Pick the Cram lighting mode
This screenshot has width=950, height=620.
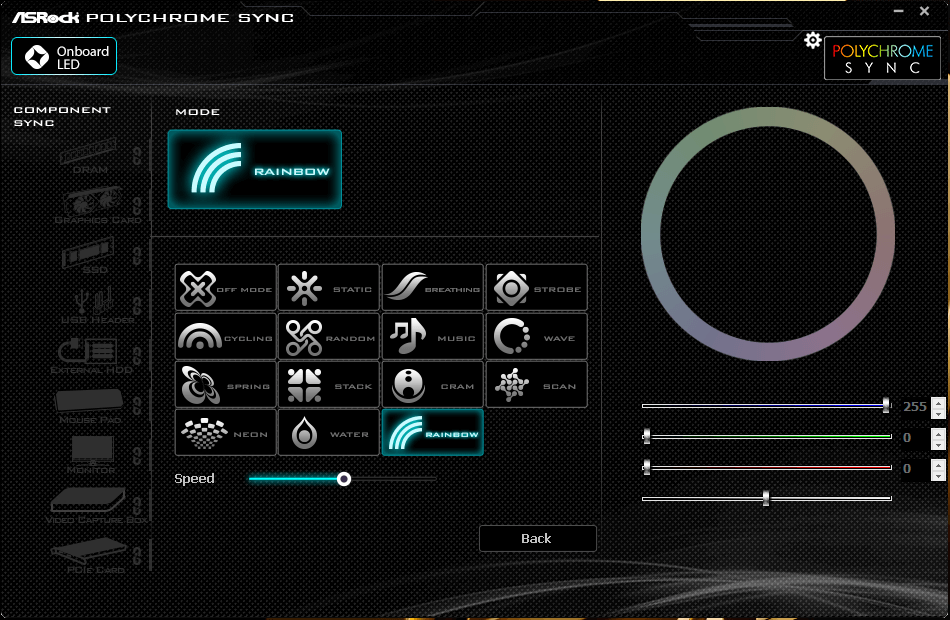tap(433, 384)
